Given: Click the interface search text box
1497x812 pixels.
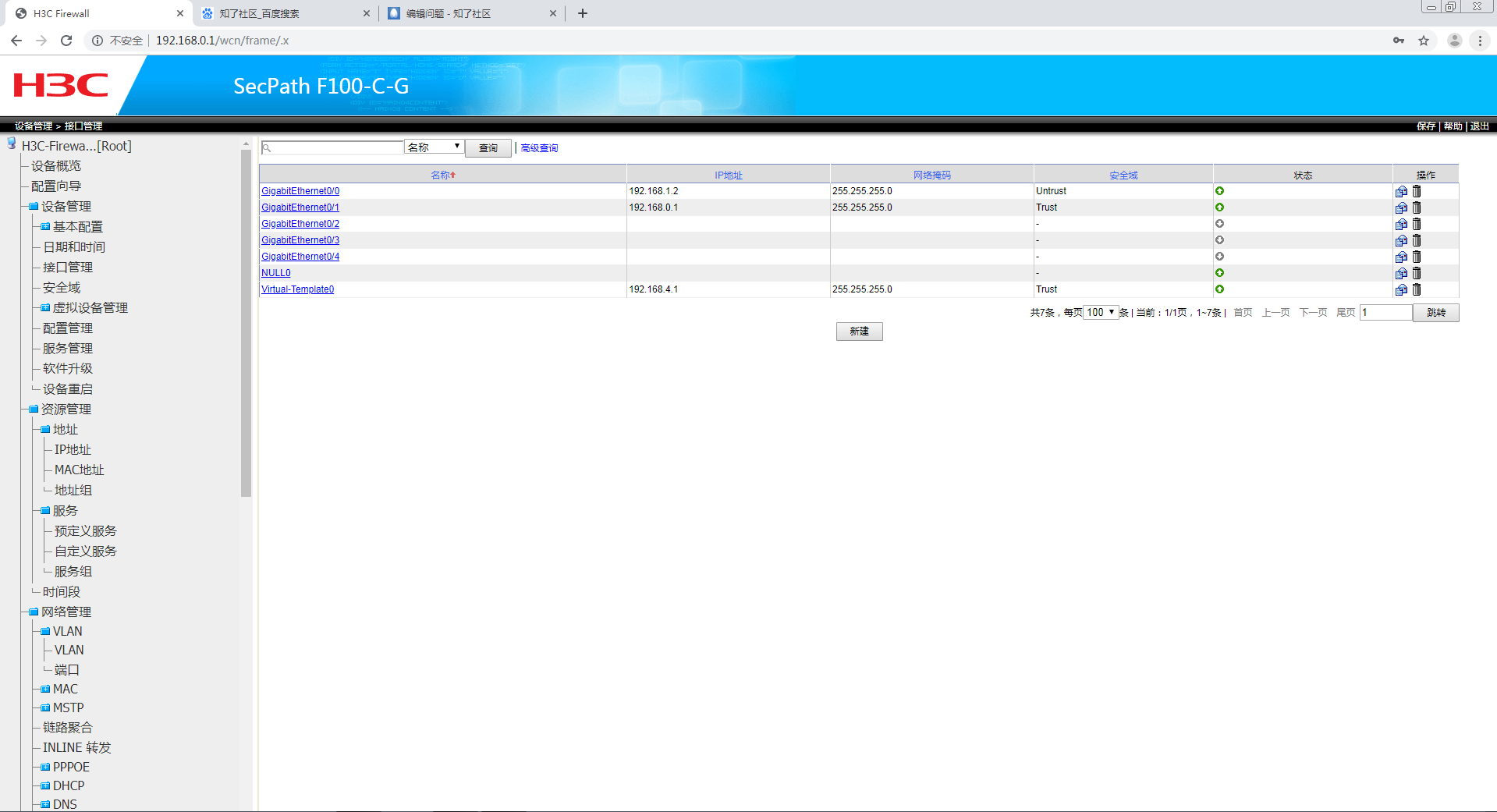Looking at the screenshot, I should pos(332,147).
